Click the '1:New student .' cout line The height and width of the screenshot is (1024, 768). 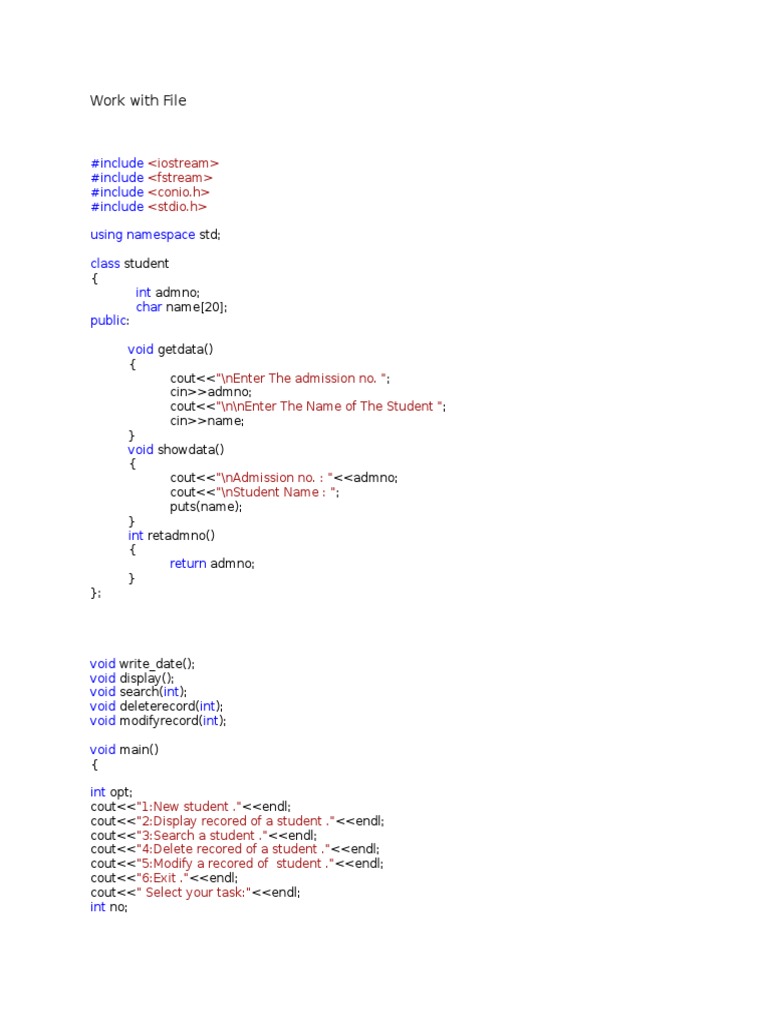(x=191, y=807)
